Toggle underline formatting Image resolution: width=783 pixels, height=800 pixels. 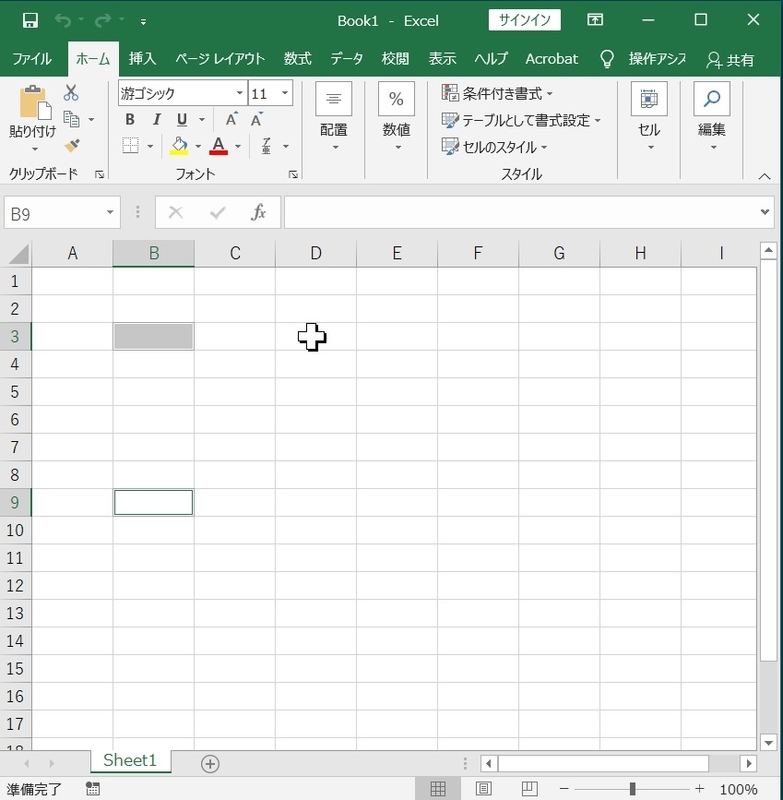tap(182, 119)
